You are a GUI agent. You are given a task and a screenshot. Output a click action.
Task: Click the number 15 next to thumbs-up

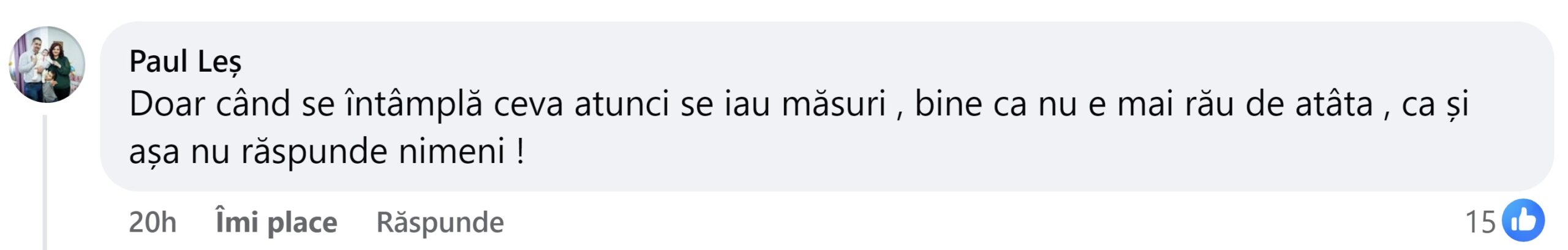pyautogui.click(x=1480, y=222)
